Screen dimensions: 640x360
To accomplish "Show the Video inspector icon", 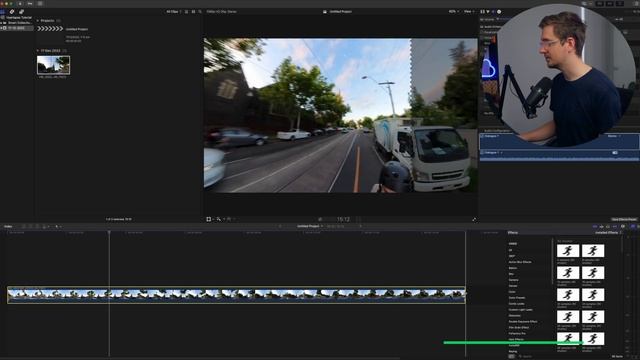I will [x=482, y=12].
